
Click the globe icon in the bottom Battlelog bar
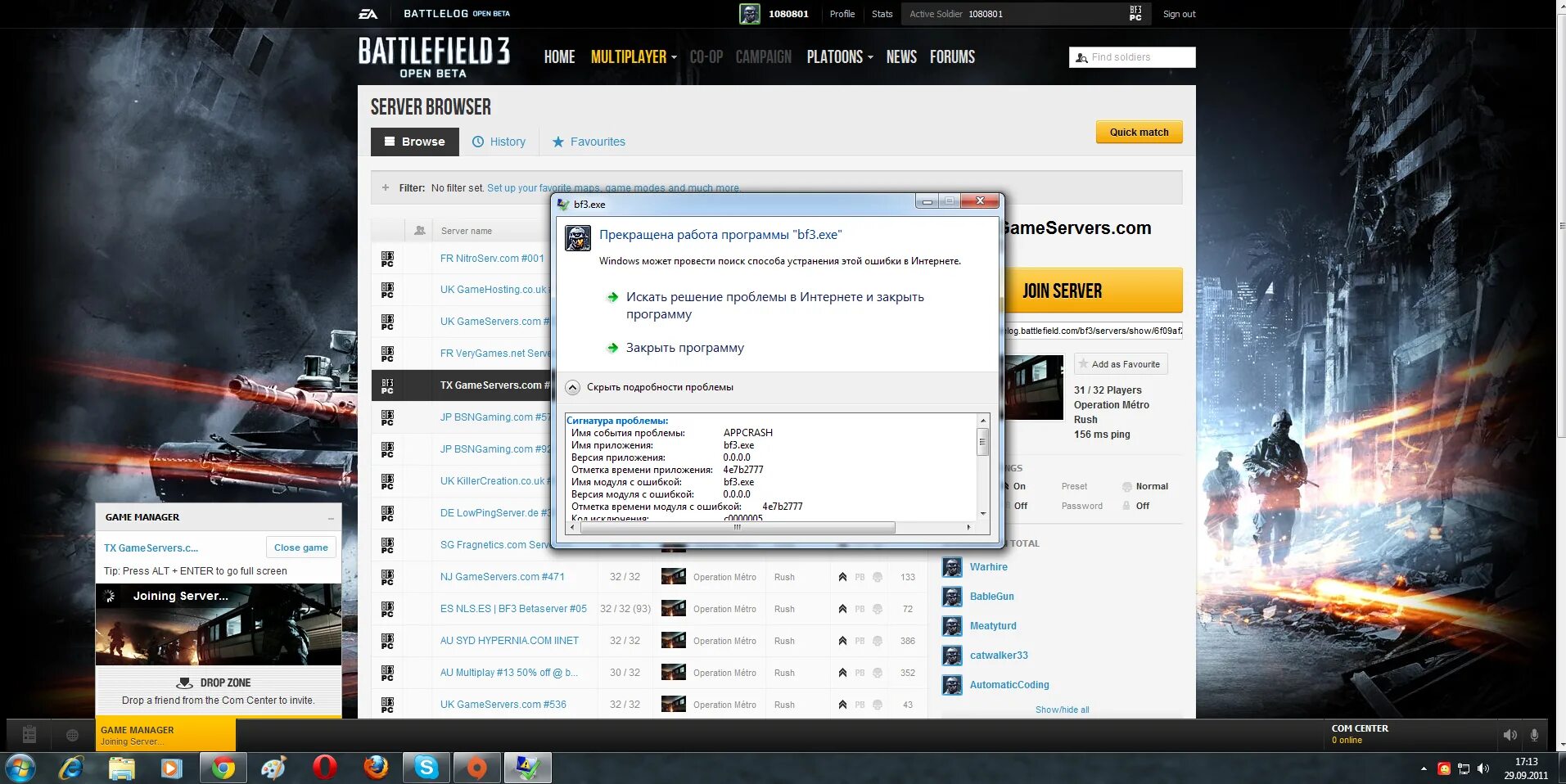[72, 735]
